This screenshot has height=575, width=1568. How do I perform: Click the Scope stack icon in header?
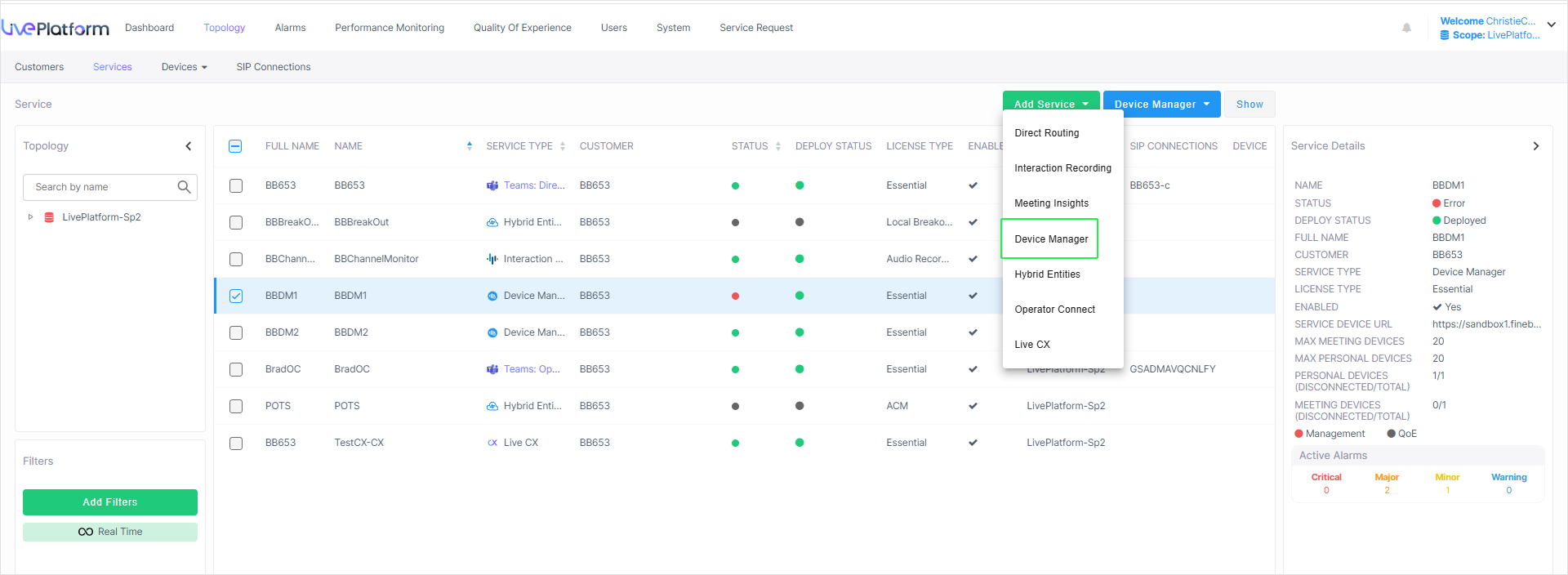click(x=1445, y=35)
